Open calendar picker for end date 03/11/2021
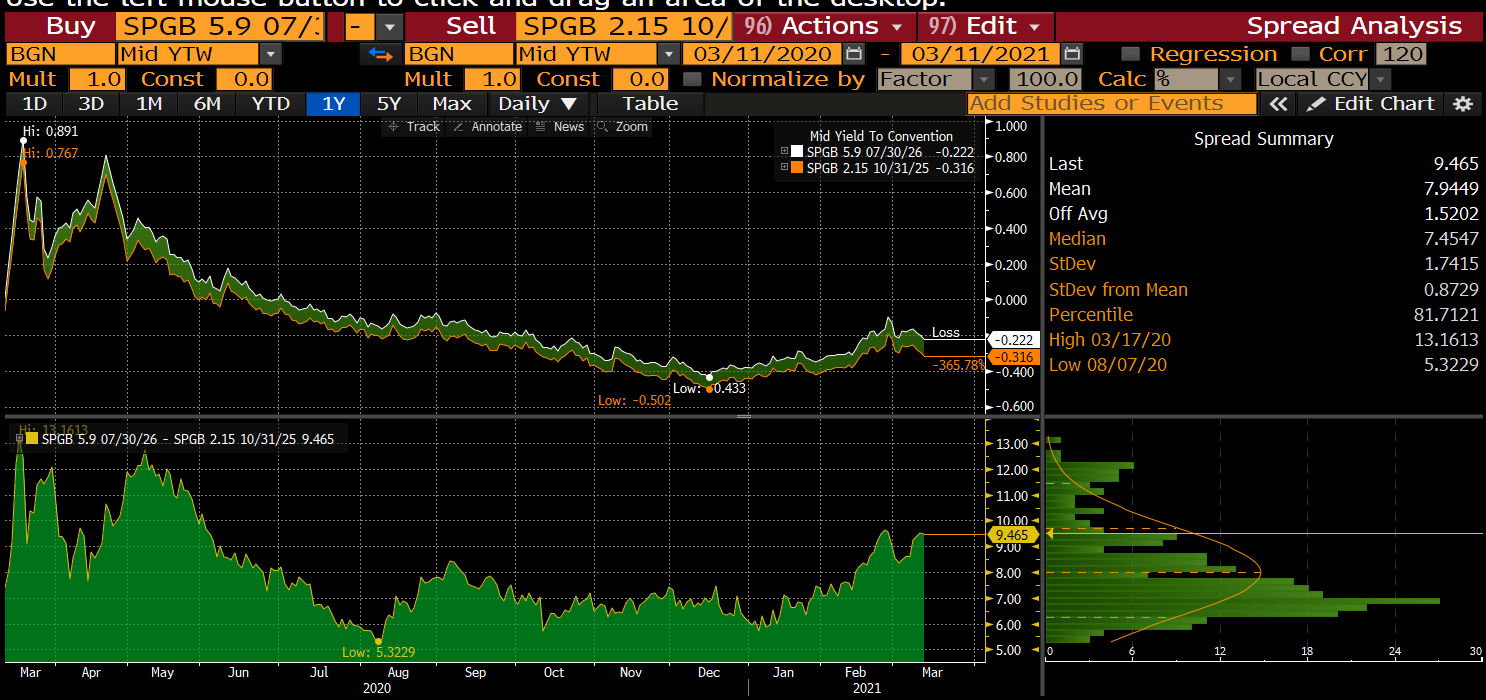The width and height of the screenshot is (1486, 700). point(1072,54)
